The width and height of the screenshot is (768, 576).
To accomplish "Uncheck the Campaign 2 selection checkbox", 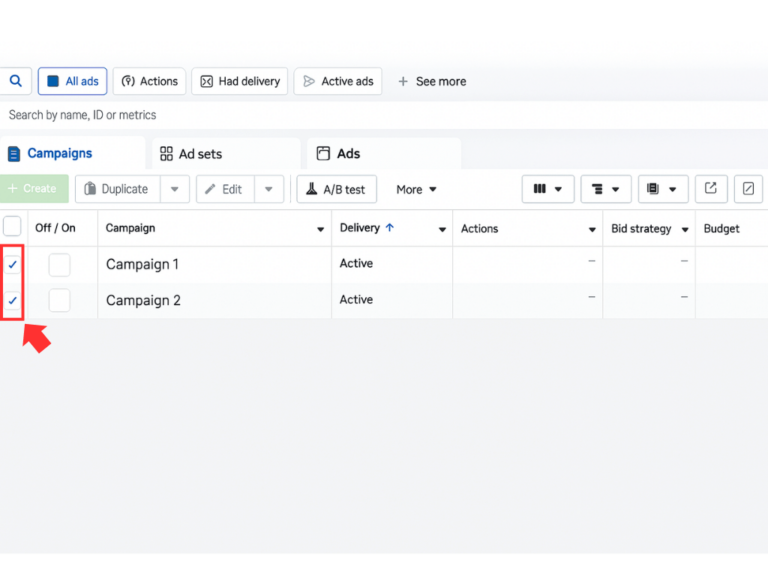I will coord(12,300).
